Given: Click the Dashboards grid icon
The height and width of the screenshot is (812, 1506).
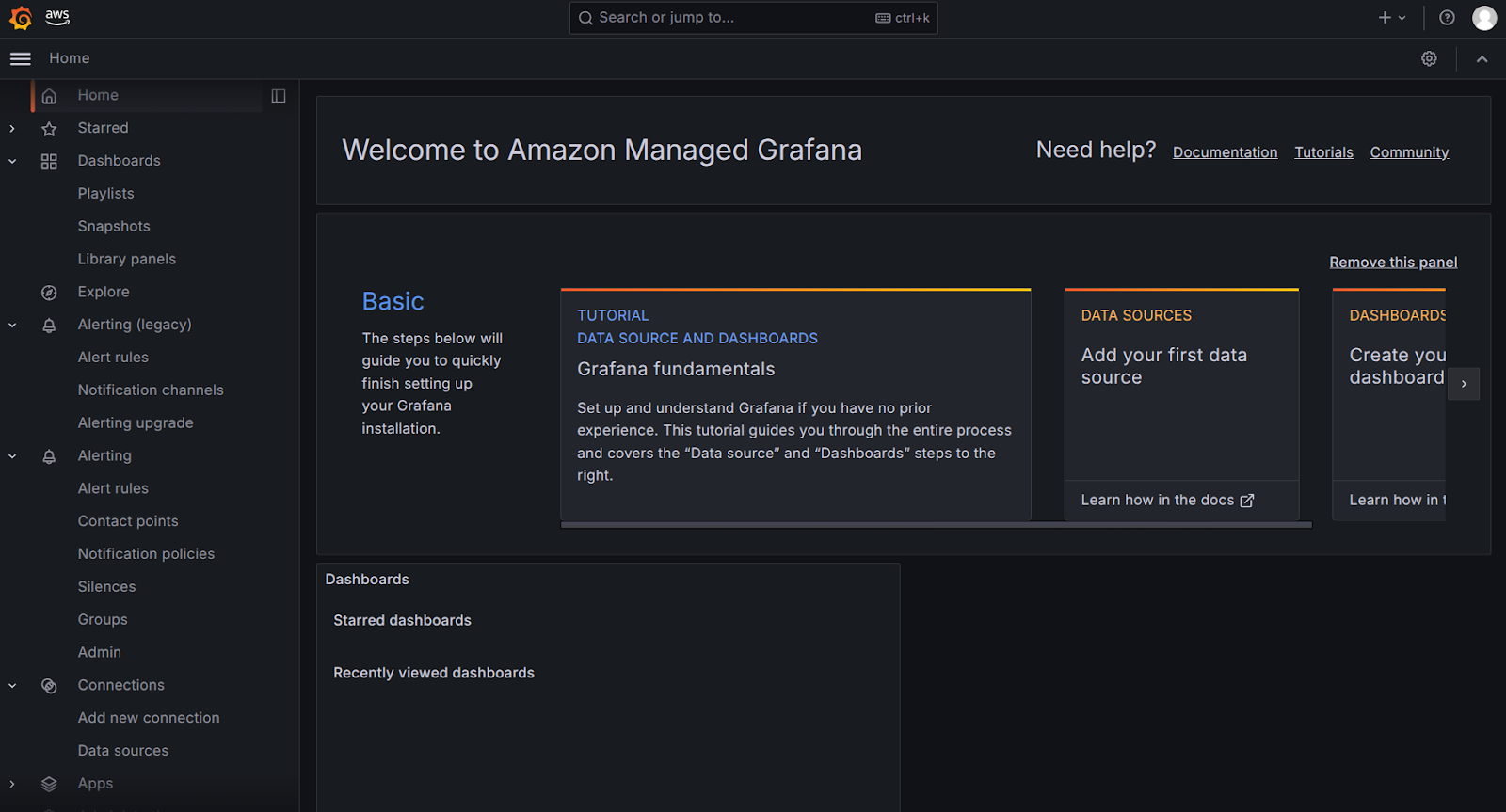Looking at the screenshot, I should click(x=49, y=162).
